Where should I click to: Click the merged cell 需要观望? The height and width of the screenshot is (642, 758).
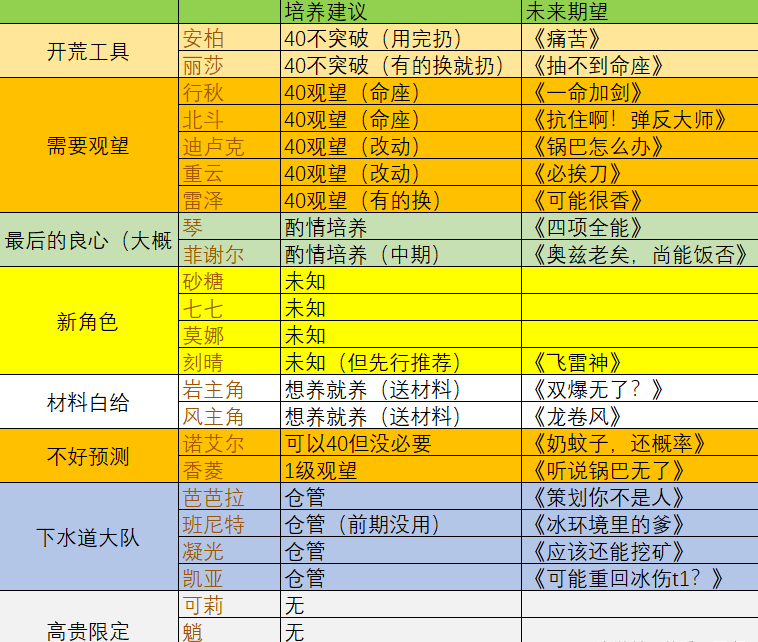(x=89, y=145)
